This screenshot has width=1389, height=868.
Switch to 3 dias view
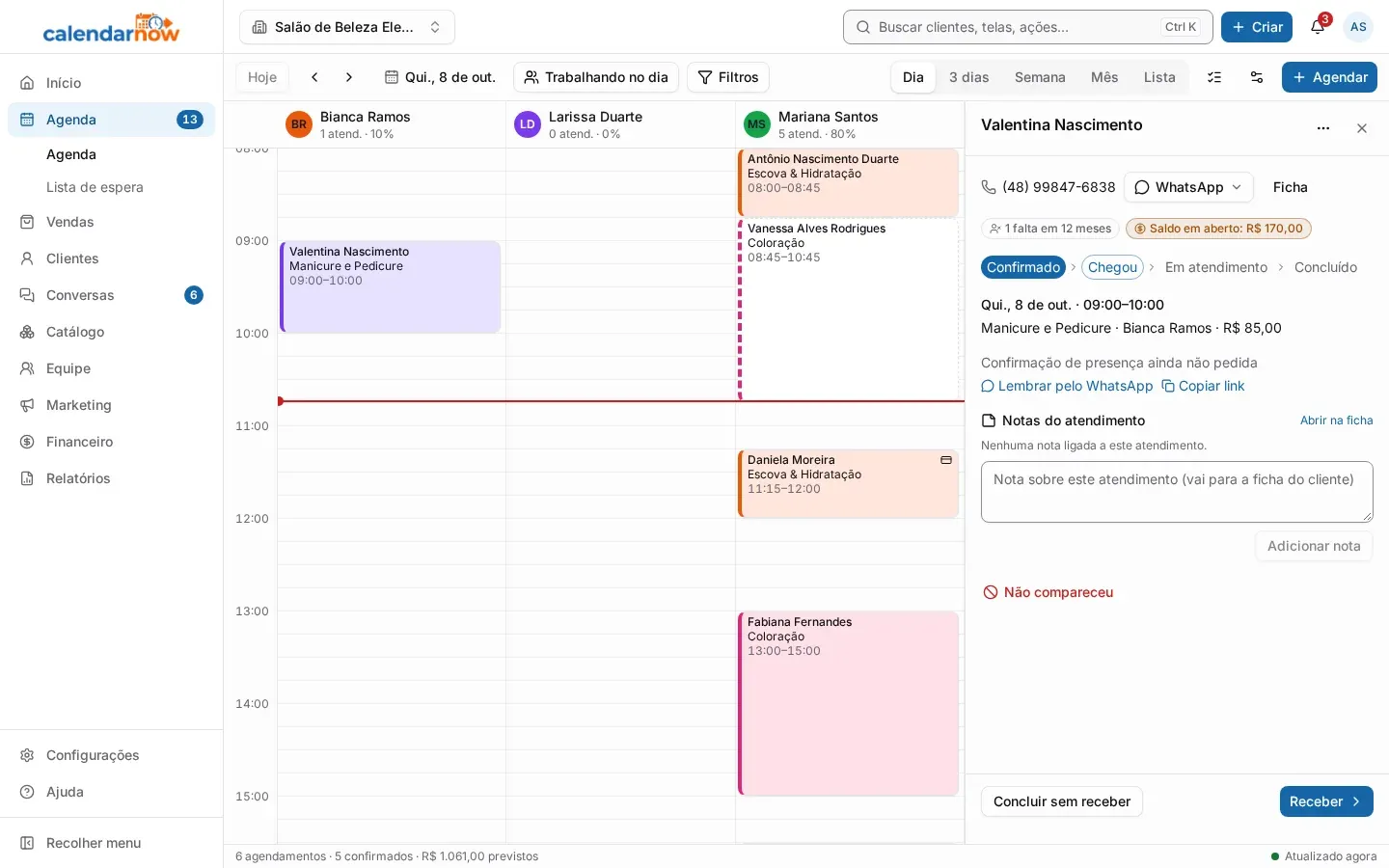point(968,77)
